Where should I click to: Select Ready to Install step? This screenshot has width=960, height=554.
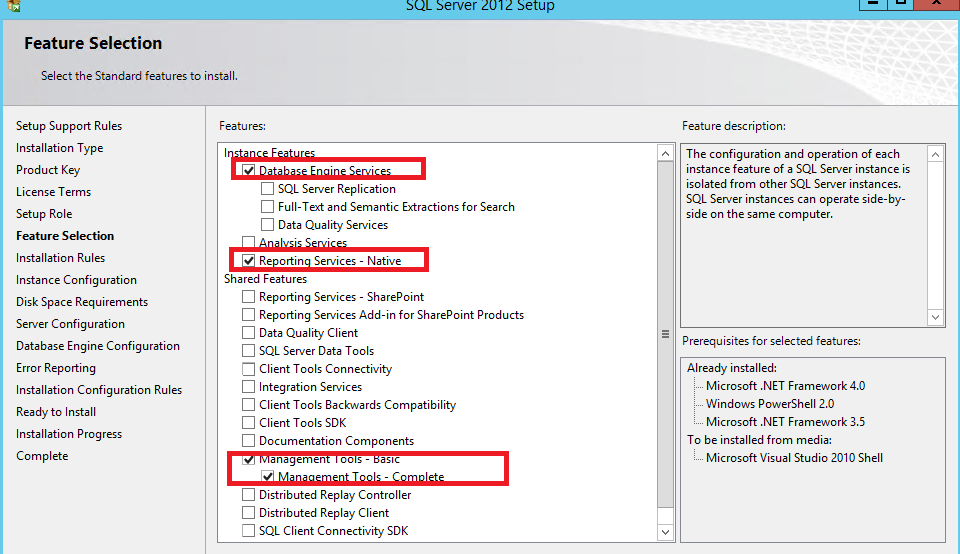click(x=56, y=413)
